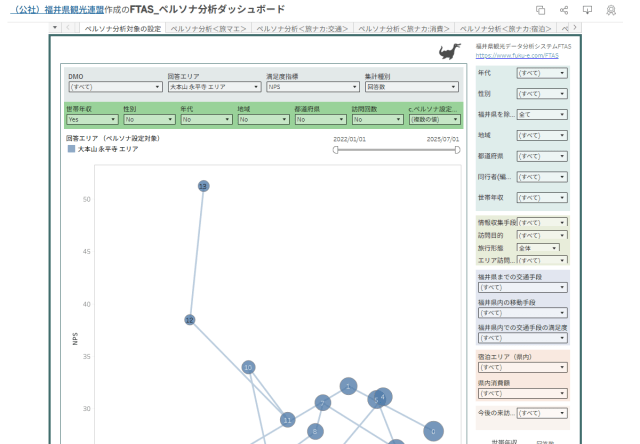The height and width of the screenshot is (444, 640).
Task: Open the FTAS website URL link
Action: 517,56
